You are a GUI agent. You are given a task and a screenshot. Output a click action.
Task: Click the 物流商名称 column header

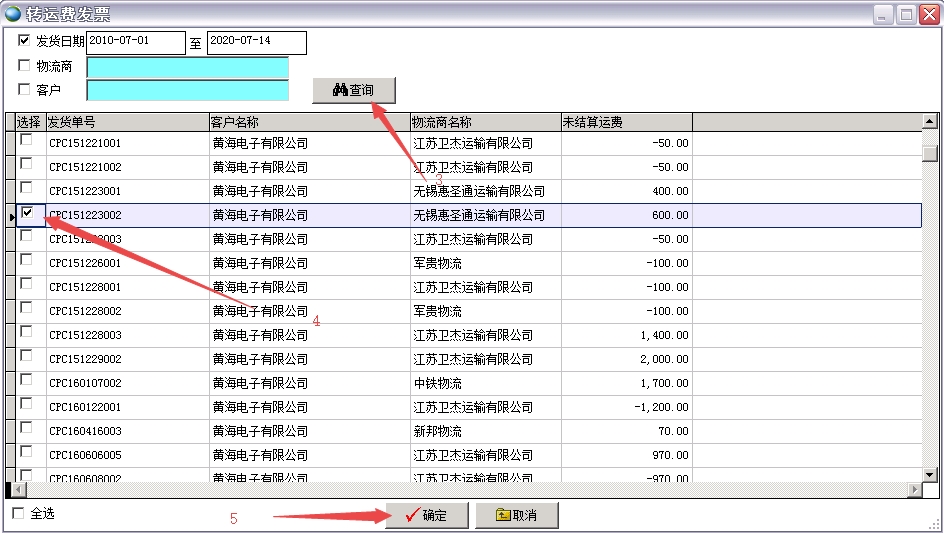click(486, 122)
